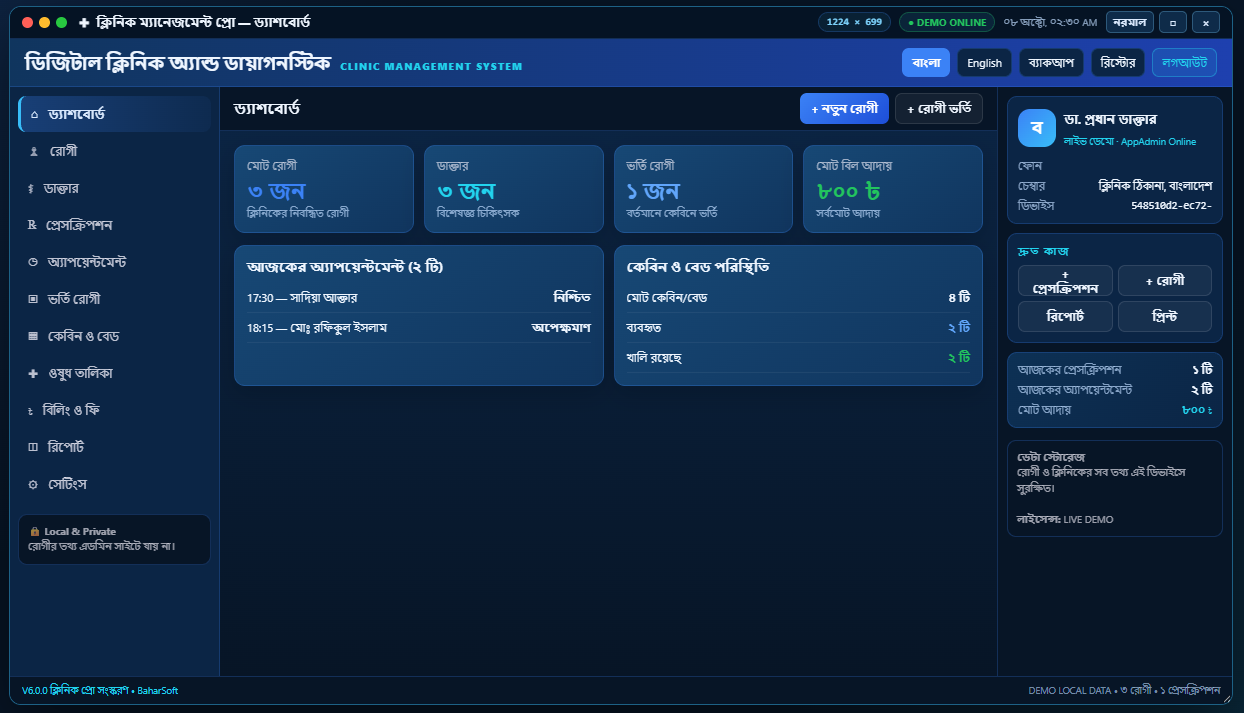This screenshot has width=1244, height=713.
Task: Click the V6.0.0 version text in status bar
Action: coord(100,691)
